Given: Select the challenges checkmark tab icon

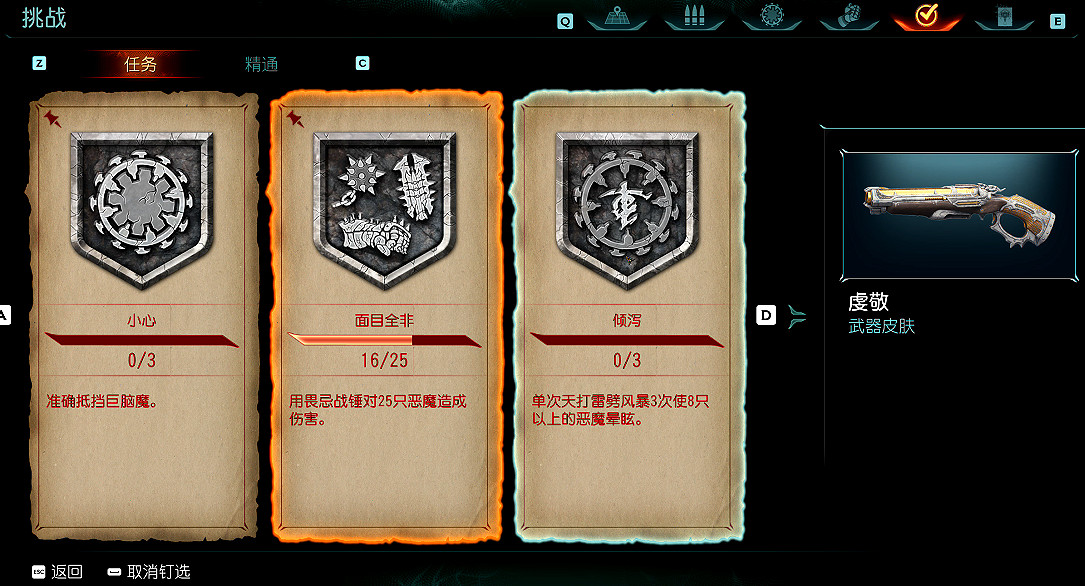Looking at the screenshot, I should 927,17.
